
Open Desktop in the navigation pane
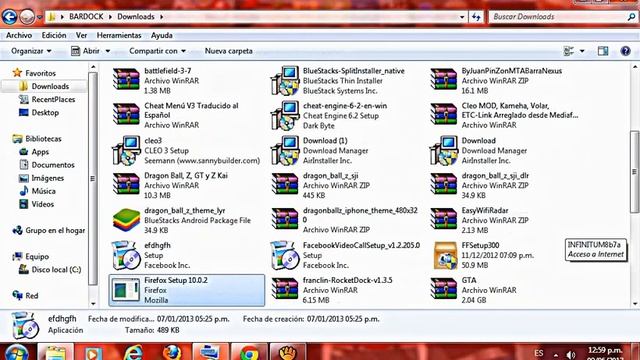45,112
